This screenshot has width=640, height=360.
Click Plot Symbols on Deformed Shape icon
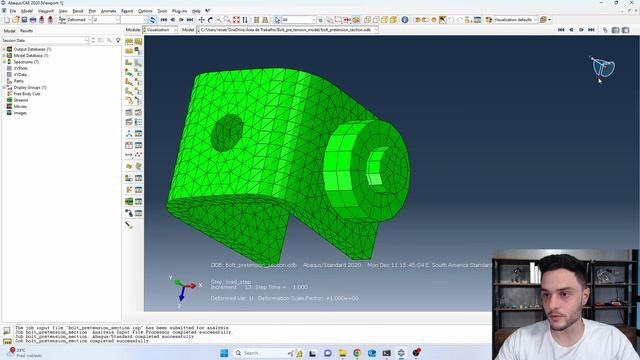[x=129, y=82]
